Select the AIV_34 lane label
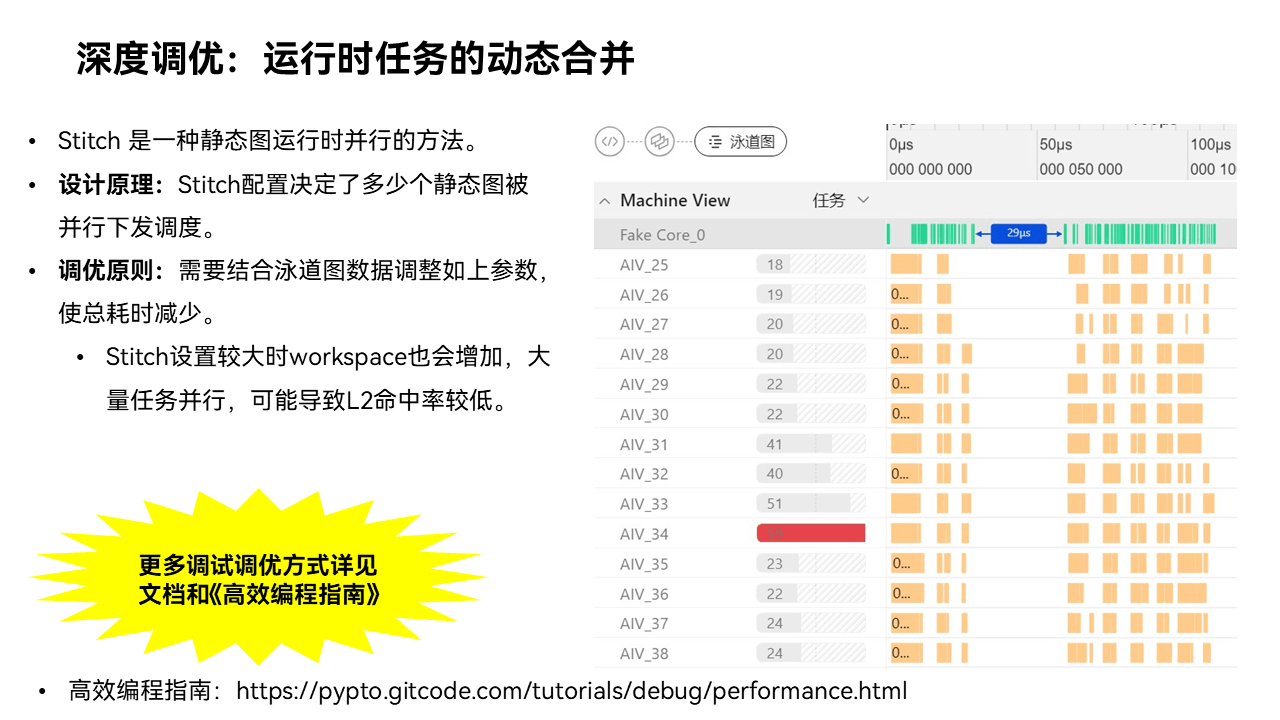Screen dimensions: 1280x720 (x=644, y=534)
